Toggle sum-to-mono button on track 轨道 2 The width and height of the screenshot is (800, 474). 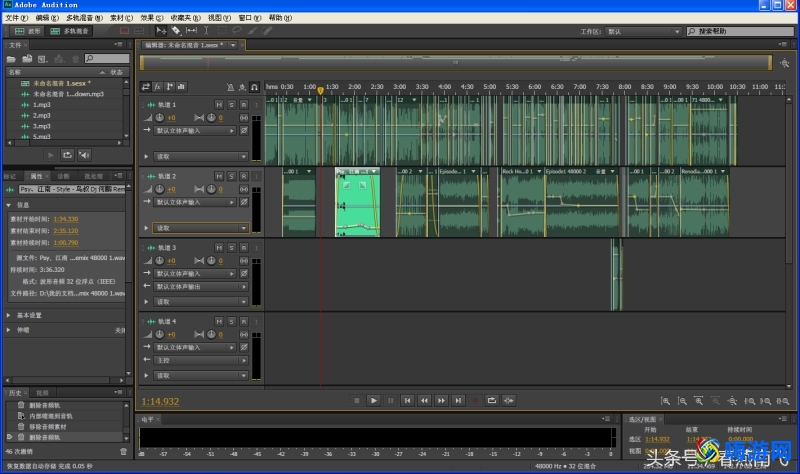(x=244, y=189)
